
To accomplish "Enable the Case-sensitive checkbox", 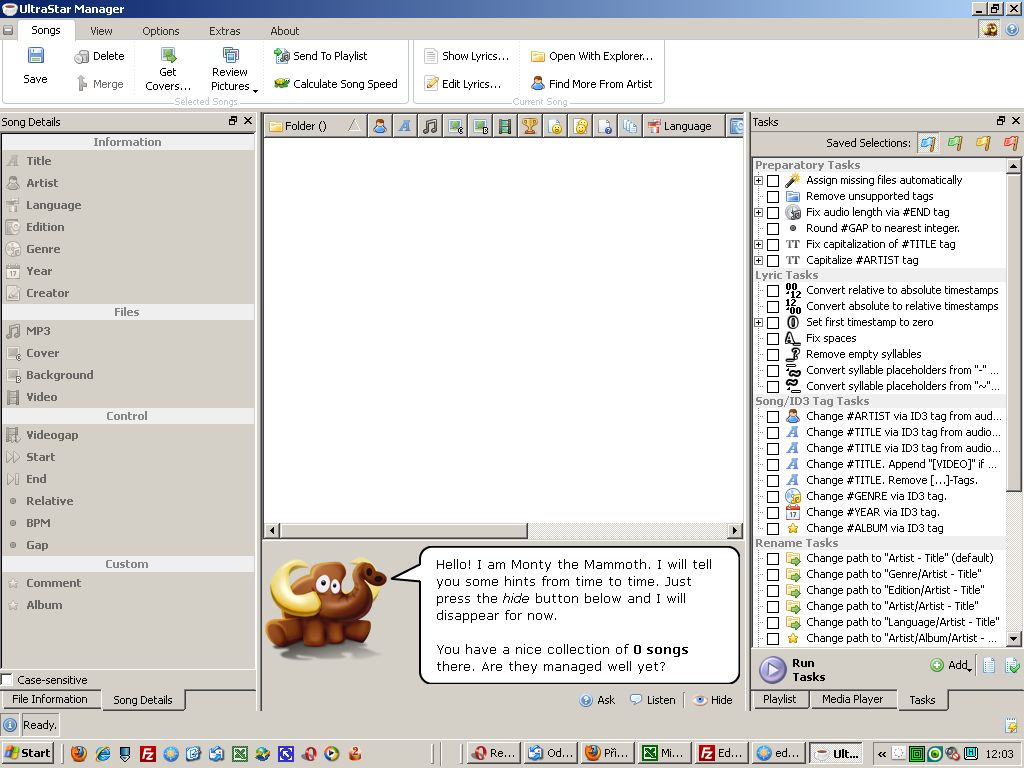I will [8, 680].
